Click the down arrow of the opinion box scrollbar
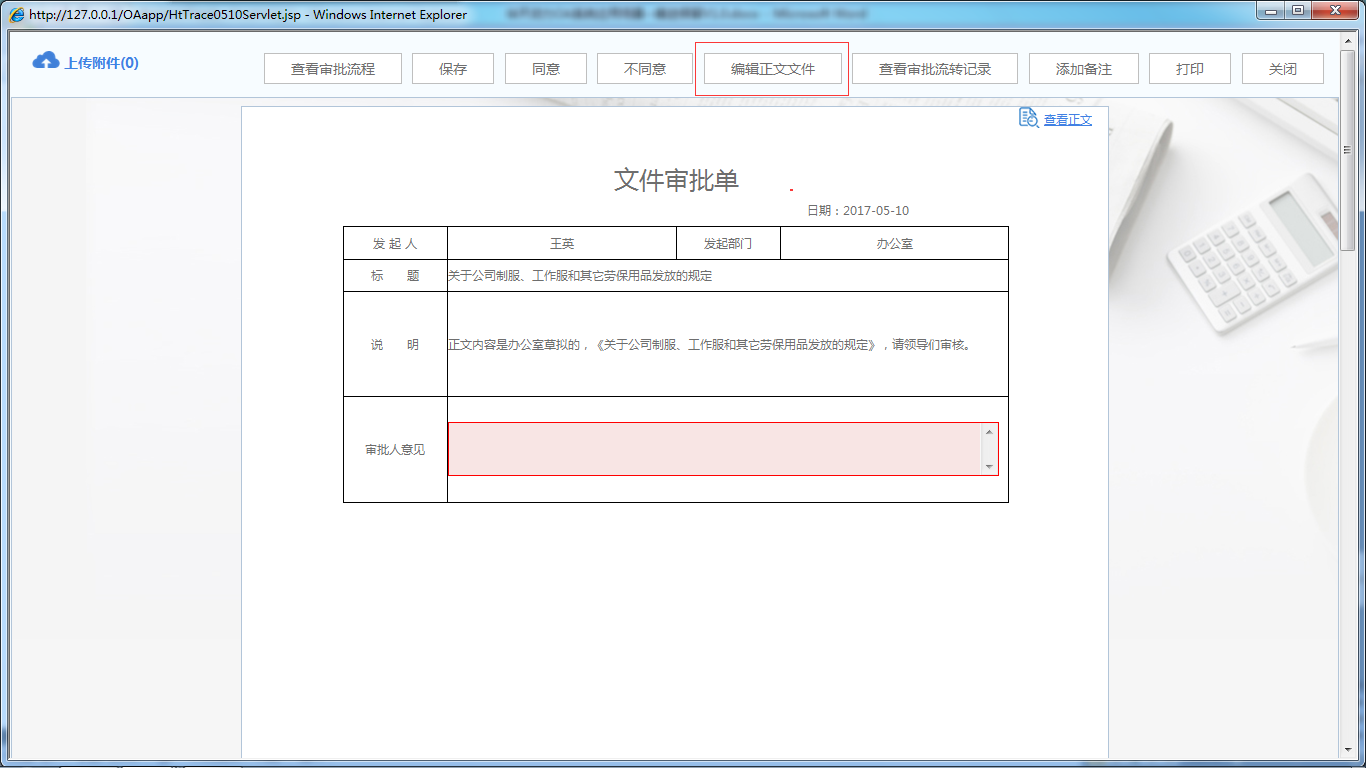Screen dimensions: 1366x768 tap(991, 468)
